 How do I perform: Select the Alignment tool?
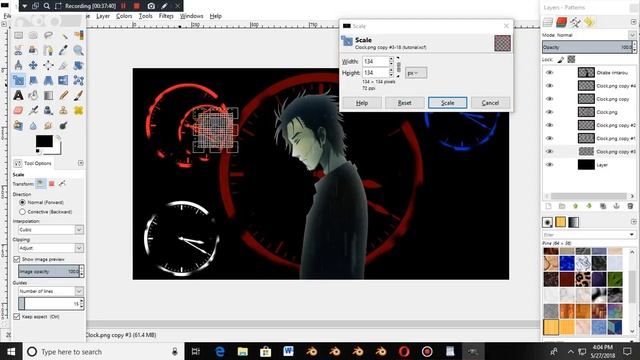[x=48, y=65]
